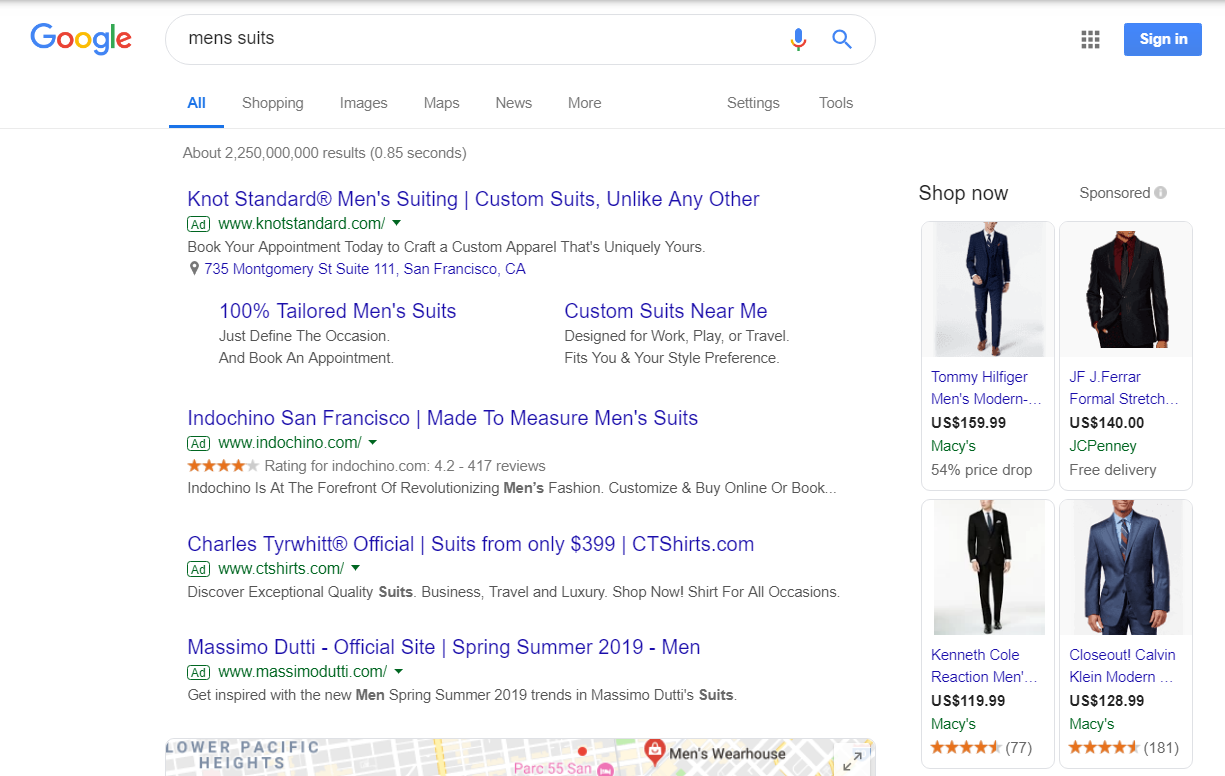This screenshot has height=776, width=1225.
Task: Click the www.indochino.com/ URL text
Action: coord(289,443)
